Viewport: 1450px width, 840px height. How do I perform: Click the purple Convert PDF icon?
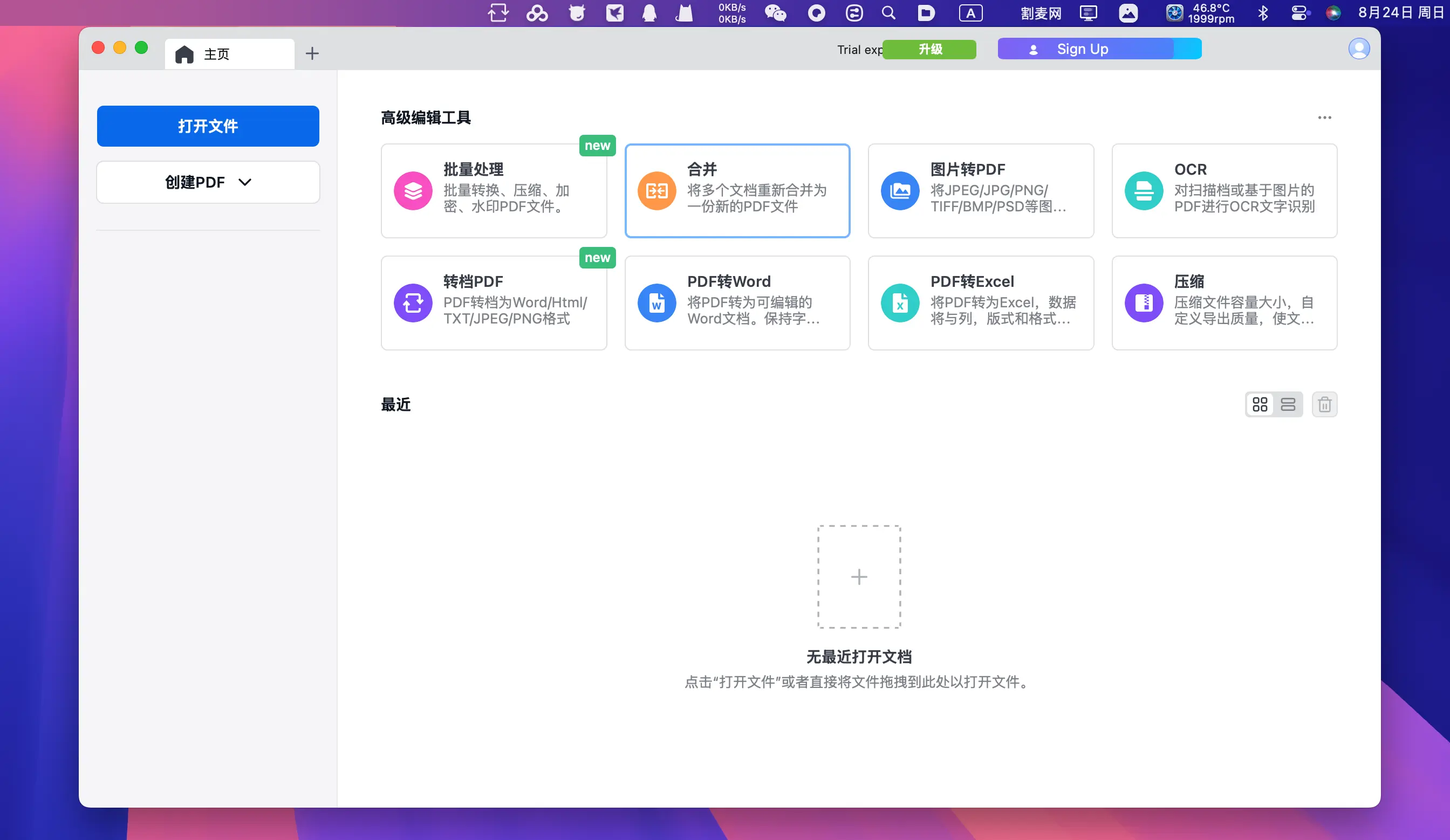click(413, 302)
